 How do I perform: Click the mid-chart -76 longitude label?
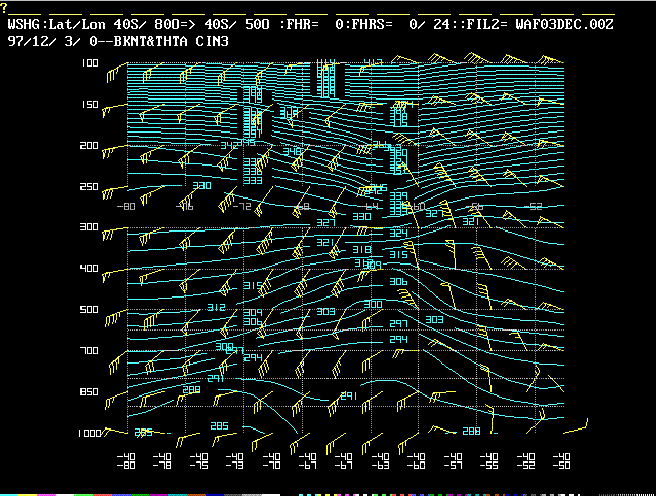[184, 207]
